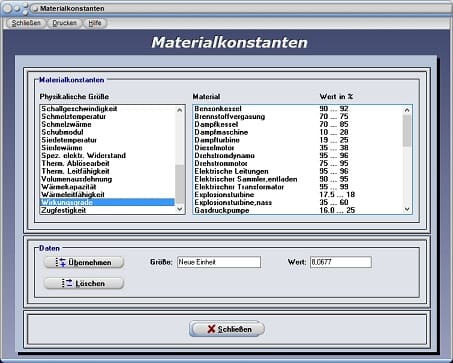Select the Dieselmotor material row
This screenshot has width=453, height=363.
point(298,148)
